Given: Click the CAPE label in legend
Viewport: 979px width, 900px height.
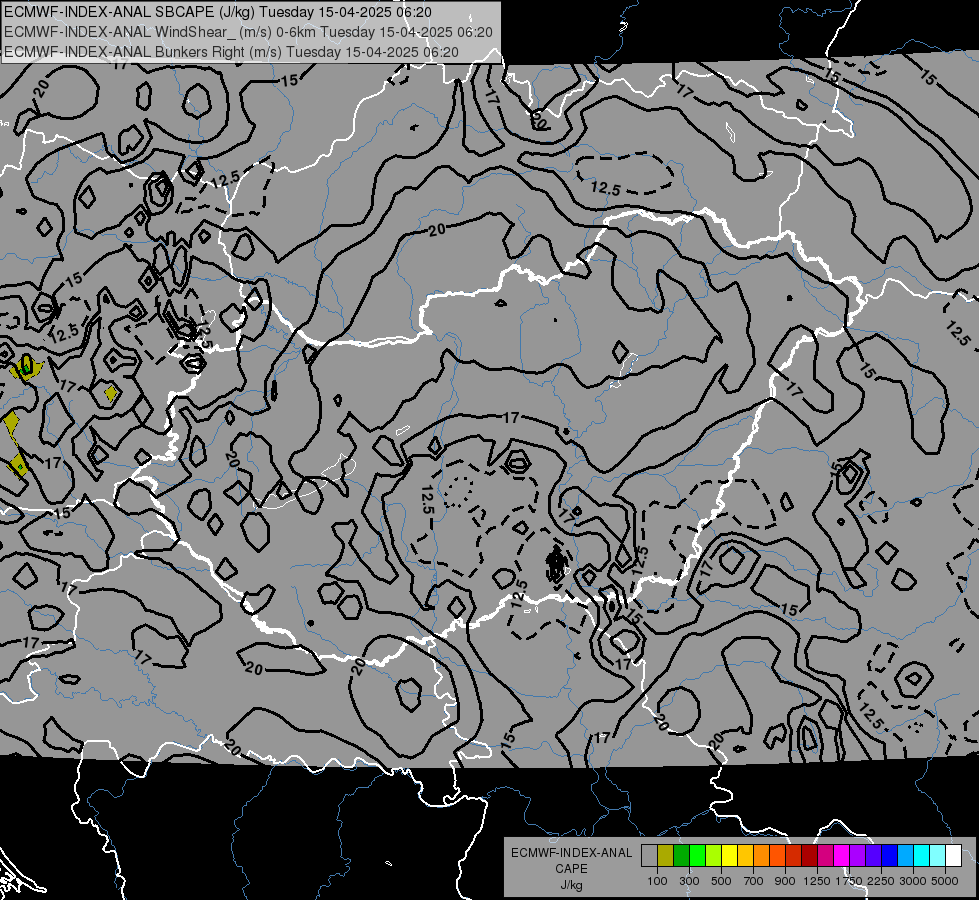Looking at the screenshot, I should click(x=572, y=868).
